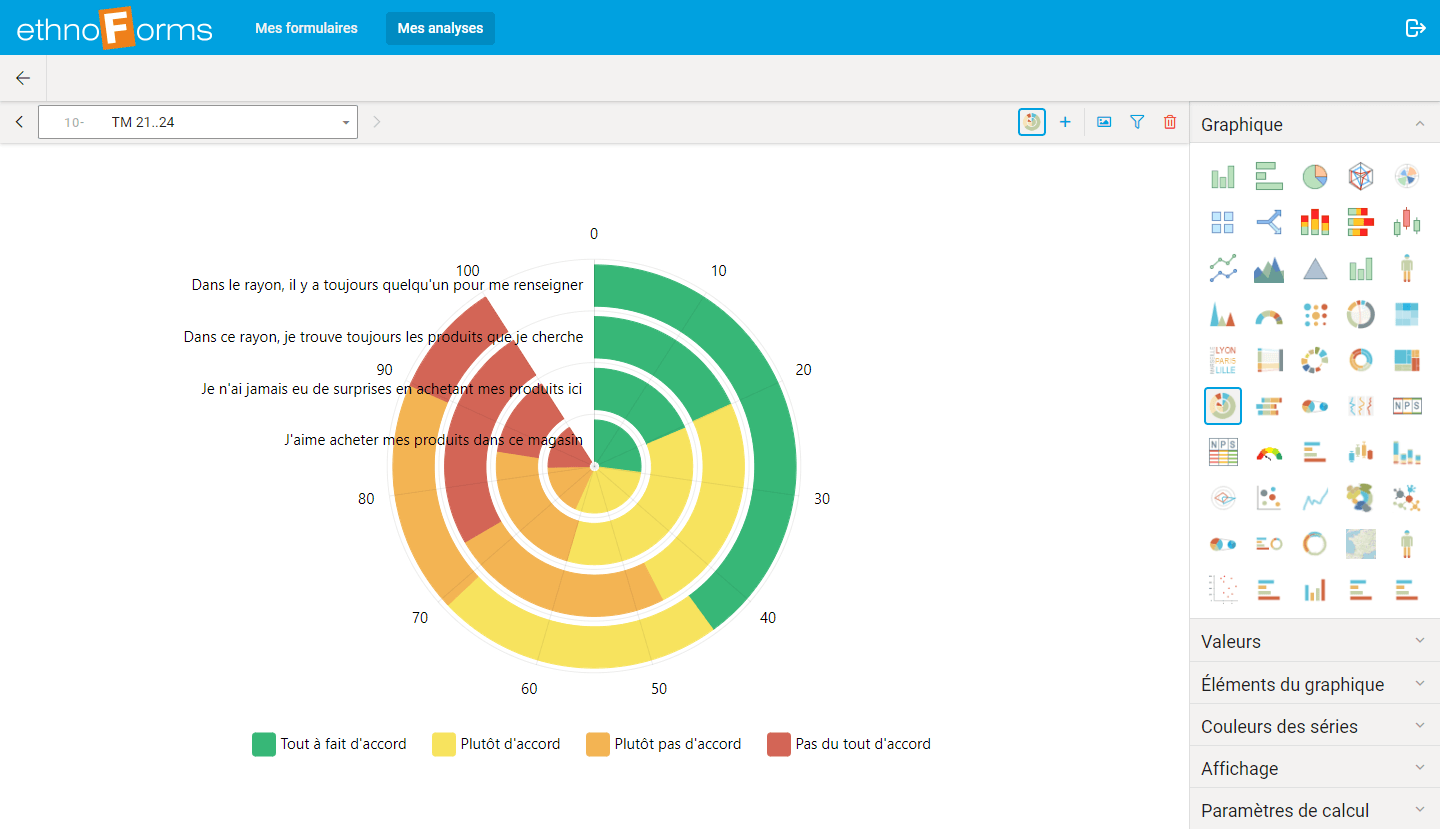Expand the Valeurs section
This screenshot has height=829, width=1440.
pos(1315,641)
